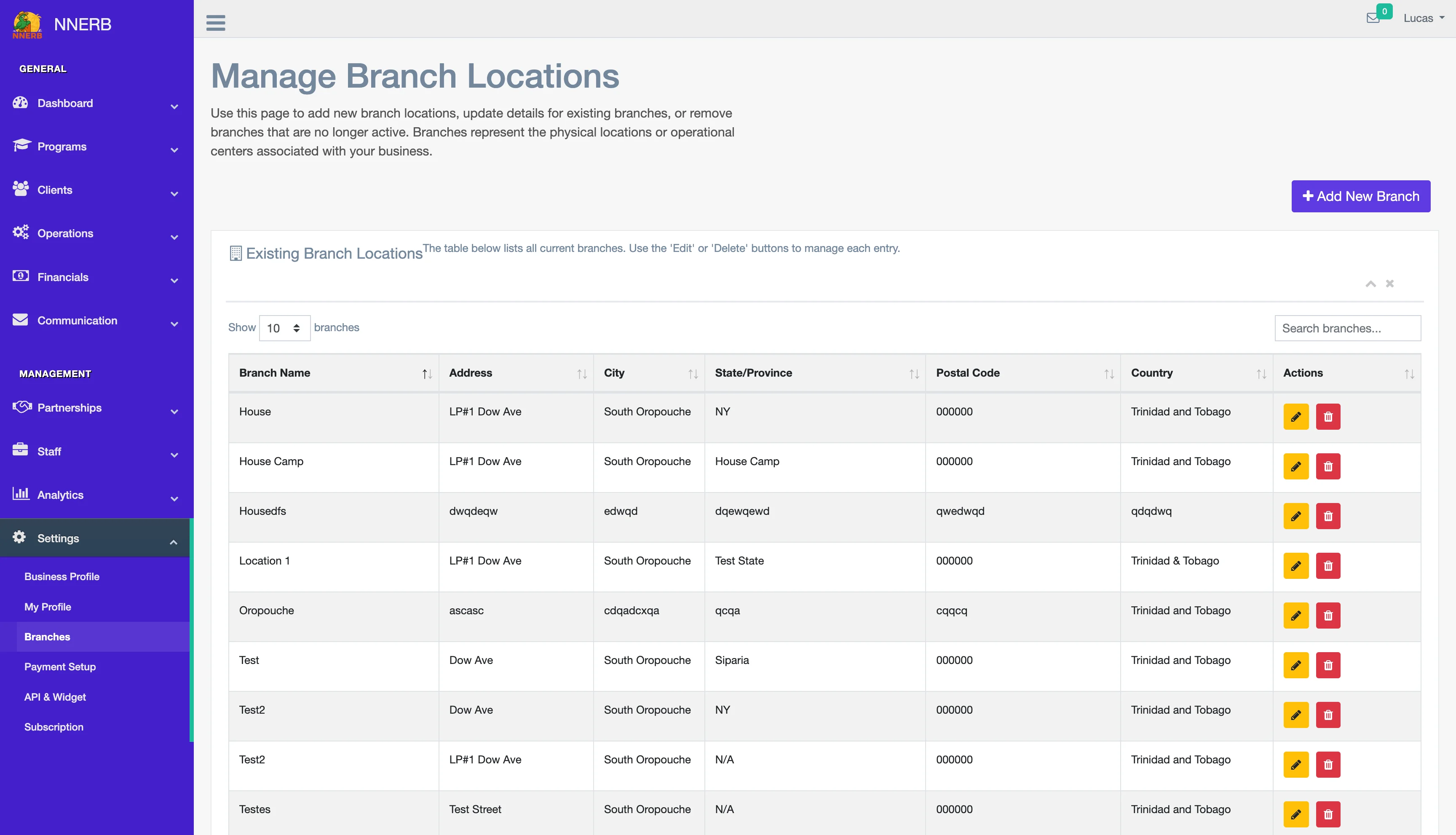
Task: Click the Search branches input field
Action: (1347, 328)
